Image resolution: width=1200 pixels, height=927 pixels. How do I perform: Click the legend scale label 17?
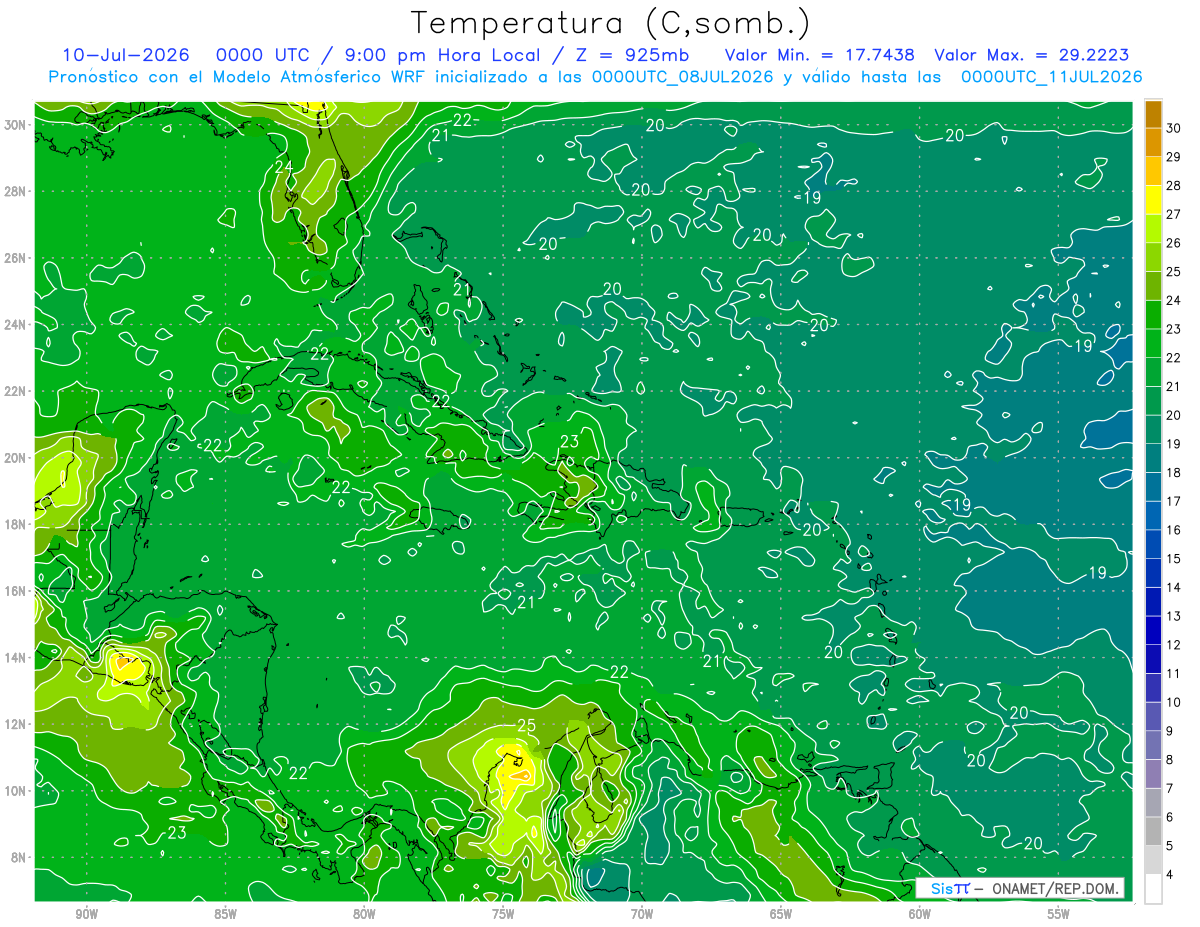click(1174, 501)
